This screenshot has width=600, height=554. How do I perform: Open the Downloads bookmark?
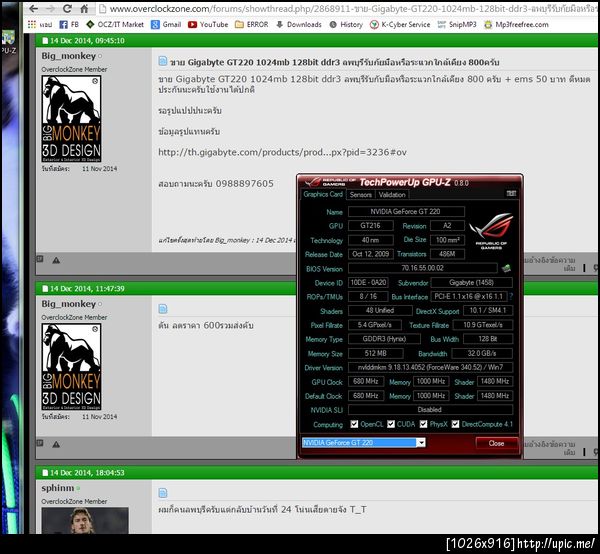(298, 24)
